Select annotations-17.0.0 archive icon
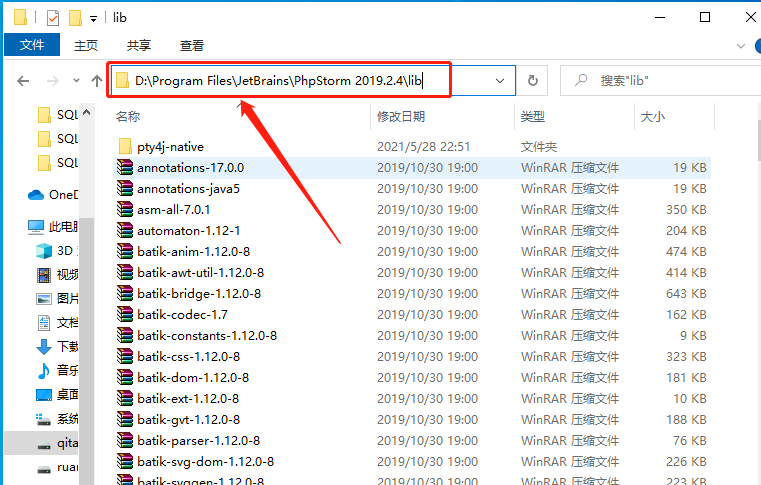The height and width of the screenshot is (485, 761). (125, 167)
